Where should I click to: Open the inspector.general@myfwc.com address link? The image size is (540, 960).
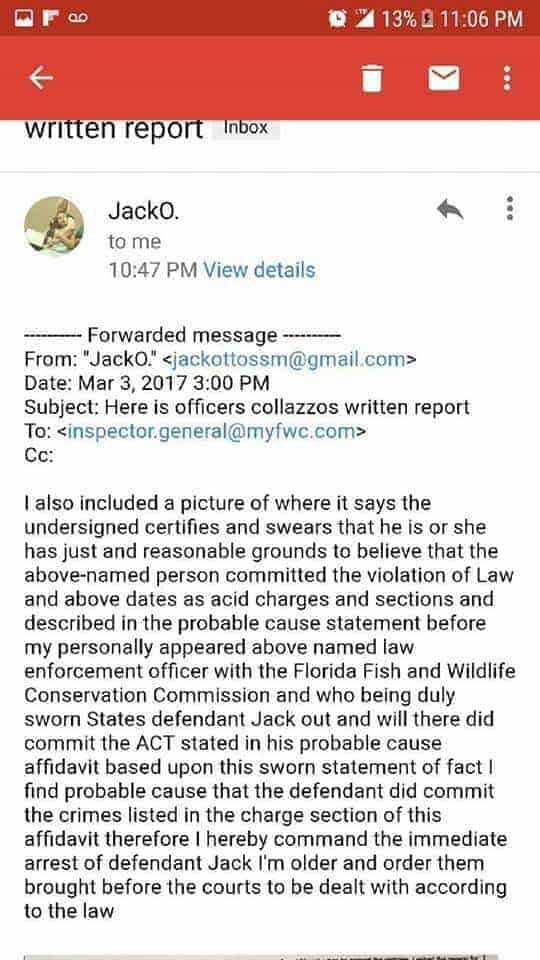coord(212,432)
